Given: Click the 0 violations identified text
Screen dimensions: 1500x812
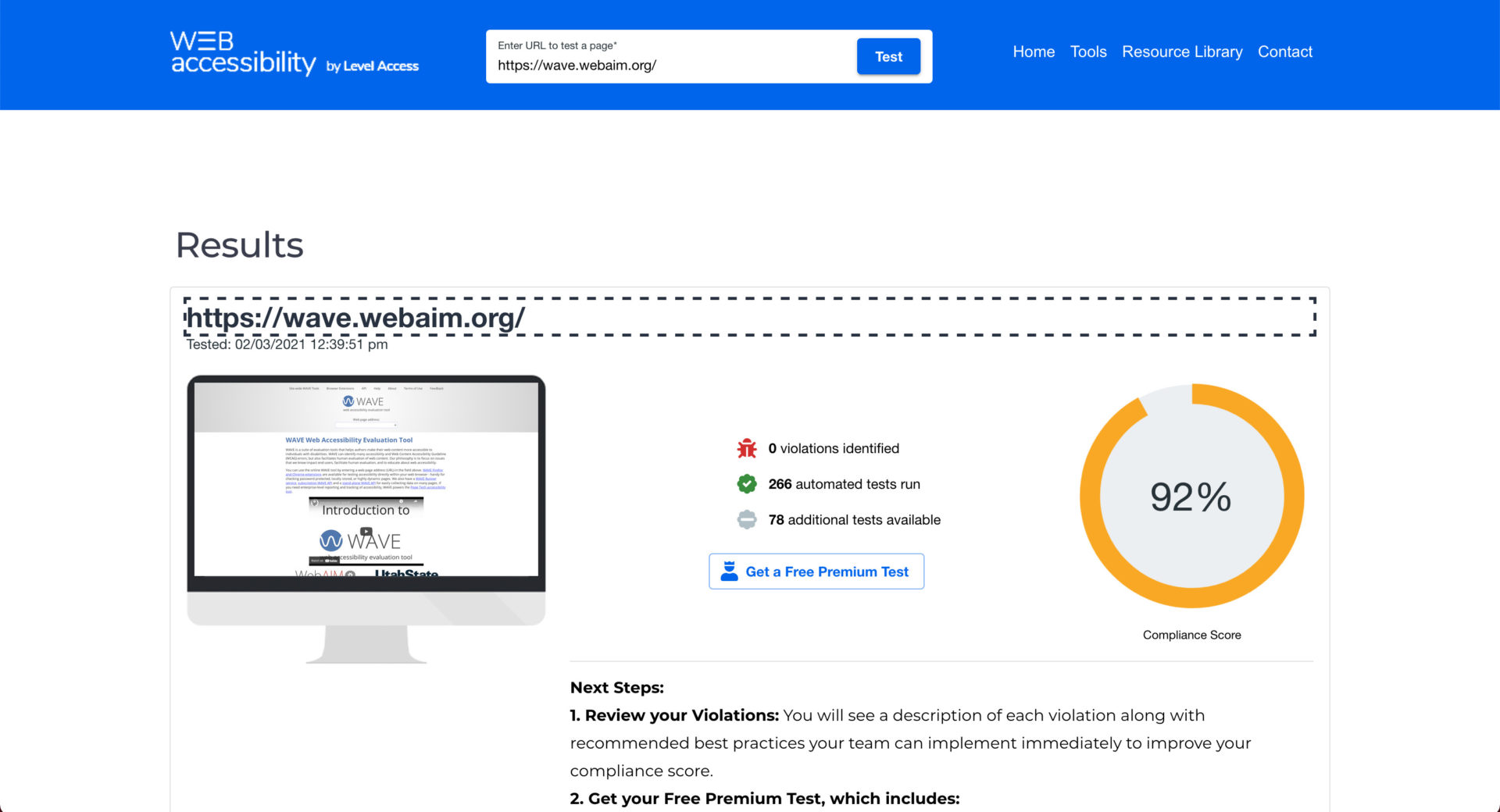Looking at the screenshot, I should coord(834,448).
